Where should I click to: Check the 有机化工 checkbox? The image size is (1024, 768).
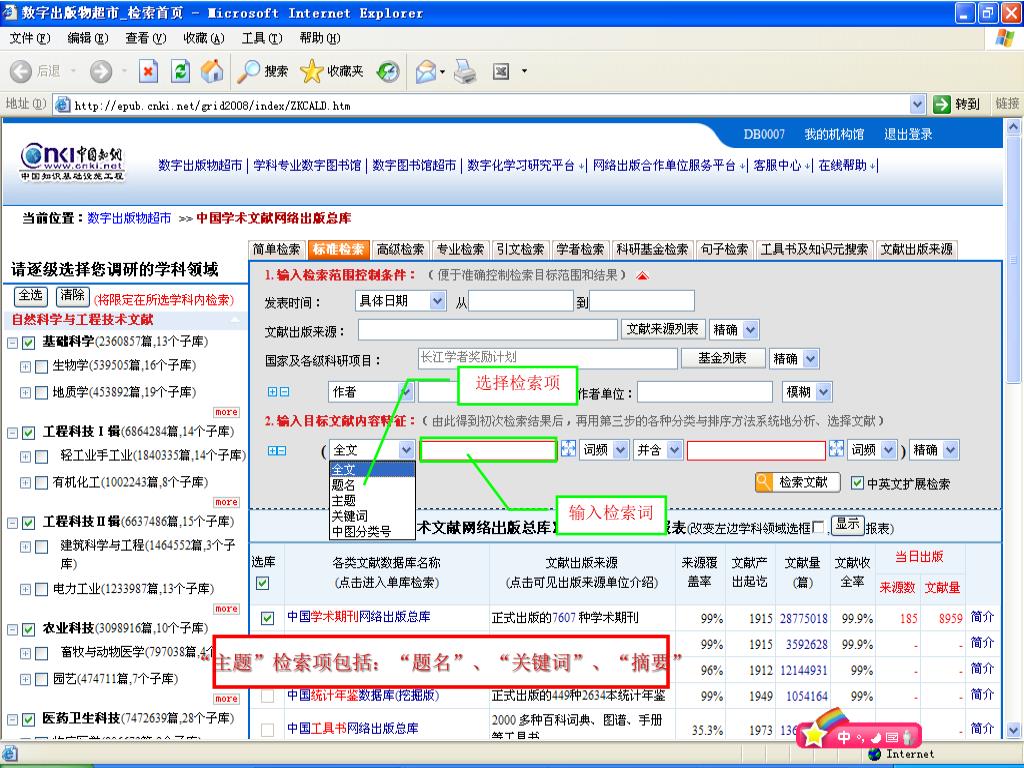[41, 483]
